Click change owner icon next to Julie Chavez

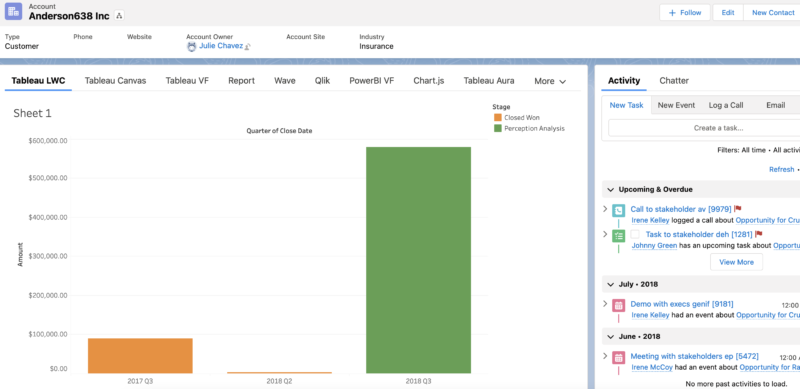(247, 46)
